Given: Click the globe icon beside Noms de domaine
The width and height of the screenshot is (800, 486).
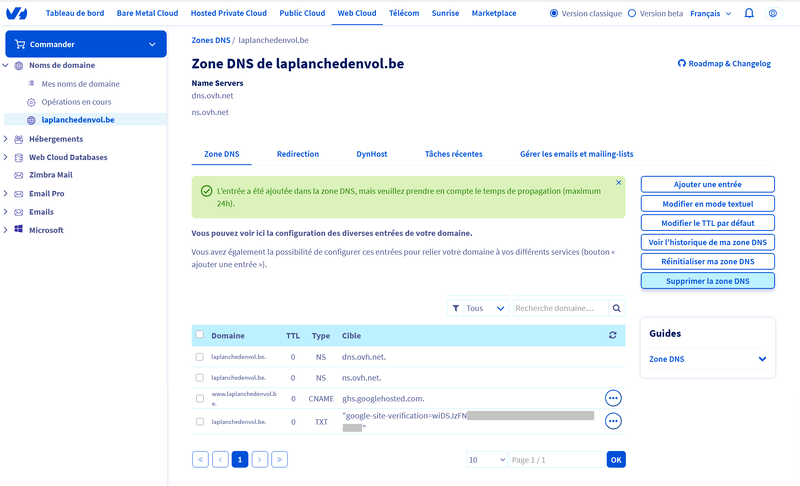Looking at the screenshot, I should pos(19,65).
